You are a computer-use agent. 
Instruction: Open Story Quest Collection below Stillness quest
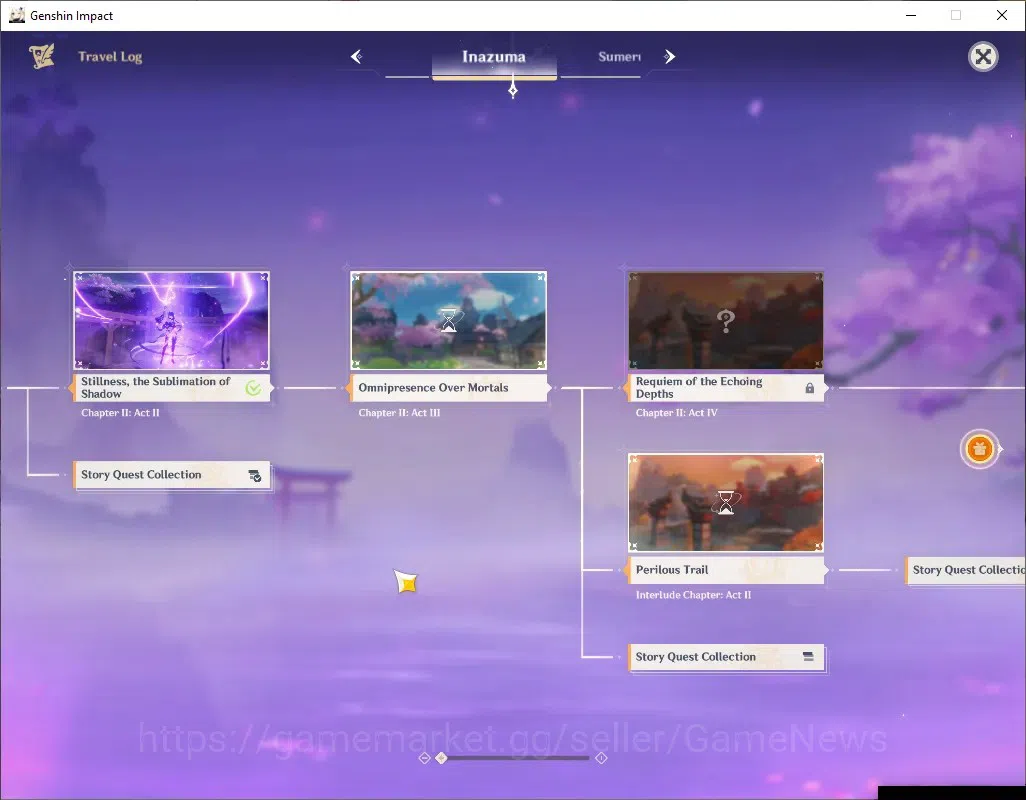point(171,475)
